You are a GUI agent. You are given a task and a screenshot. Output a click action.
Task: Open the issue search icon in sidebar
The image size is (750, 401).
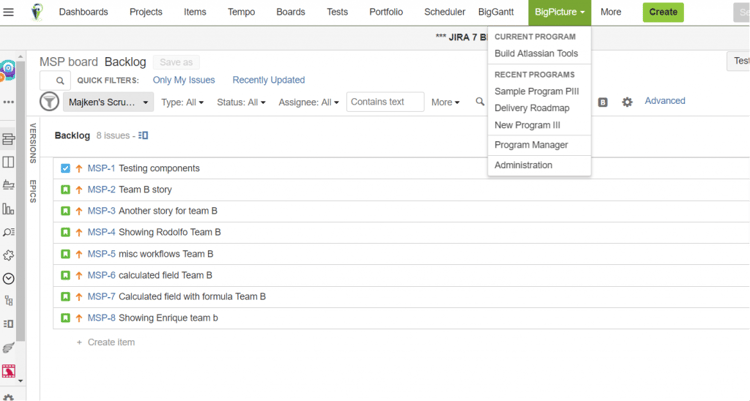[x=8, y=232]
